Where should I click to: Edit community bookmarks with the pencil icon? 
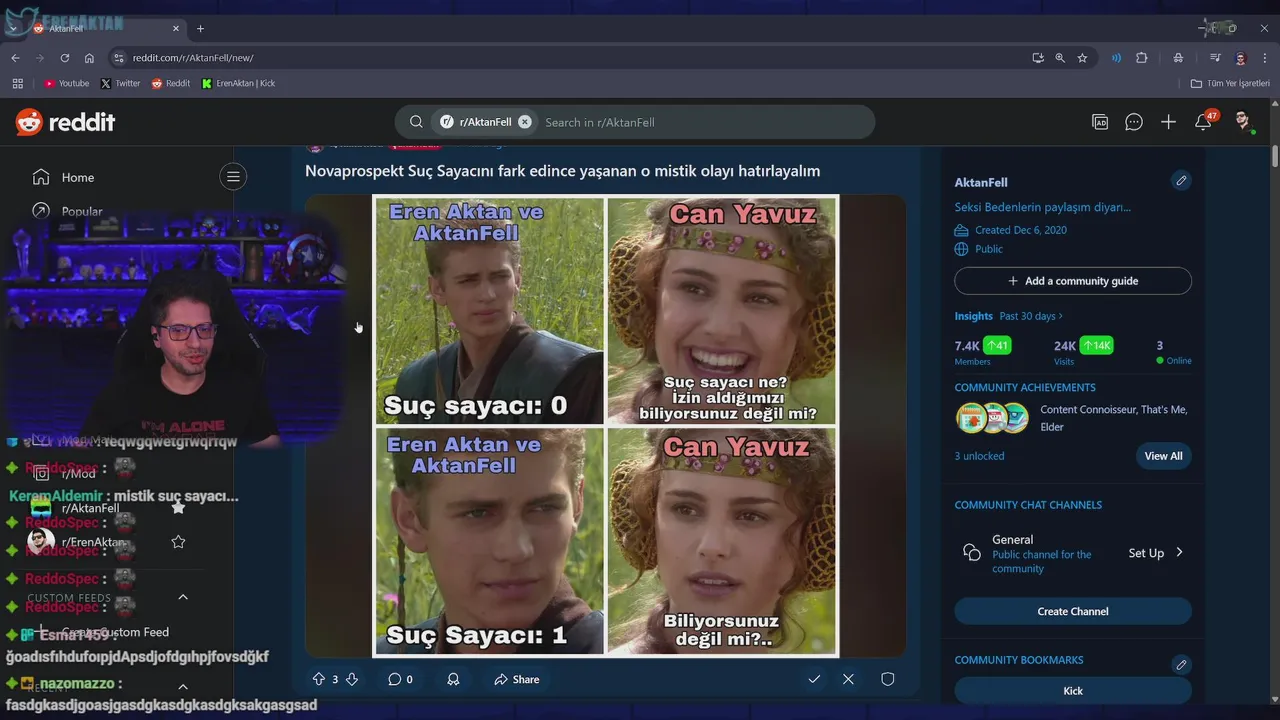click(1181, 664)
